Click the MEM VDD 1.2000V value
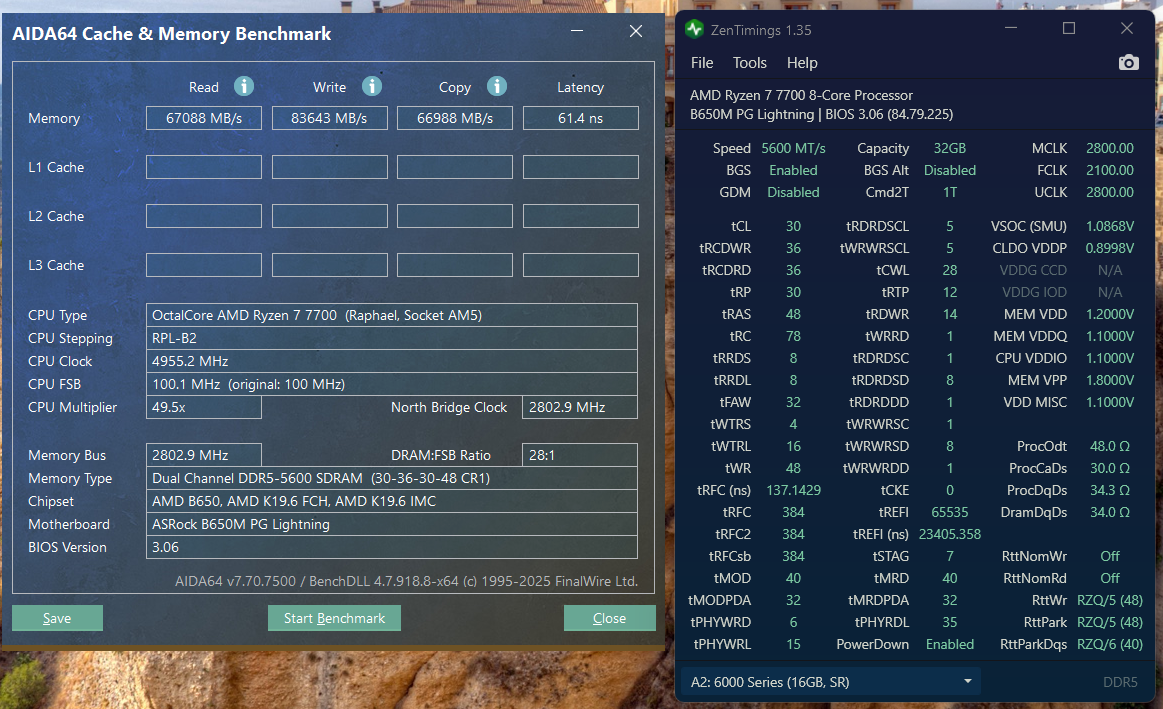1163x709 pixels. tap(1110, 314)
